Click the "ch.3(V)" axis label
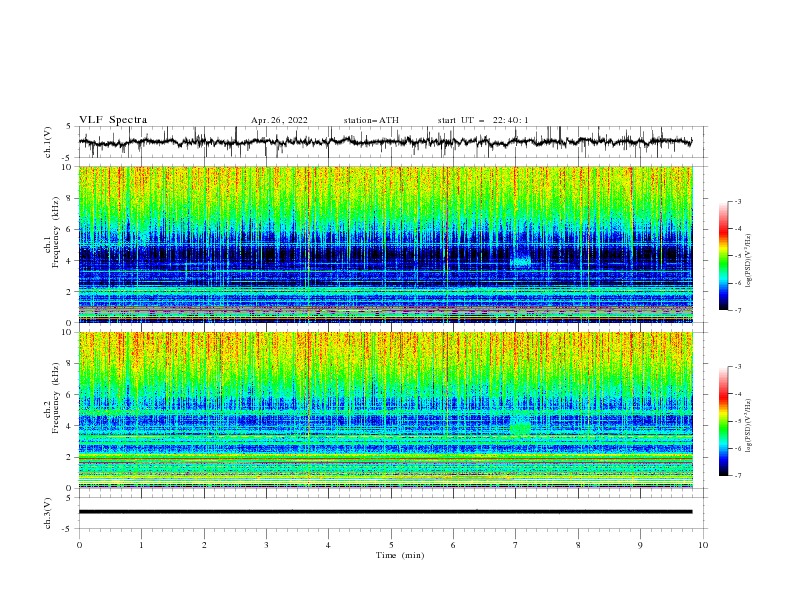This screenshot has width=792, height=612. coord(48,513)
